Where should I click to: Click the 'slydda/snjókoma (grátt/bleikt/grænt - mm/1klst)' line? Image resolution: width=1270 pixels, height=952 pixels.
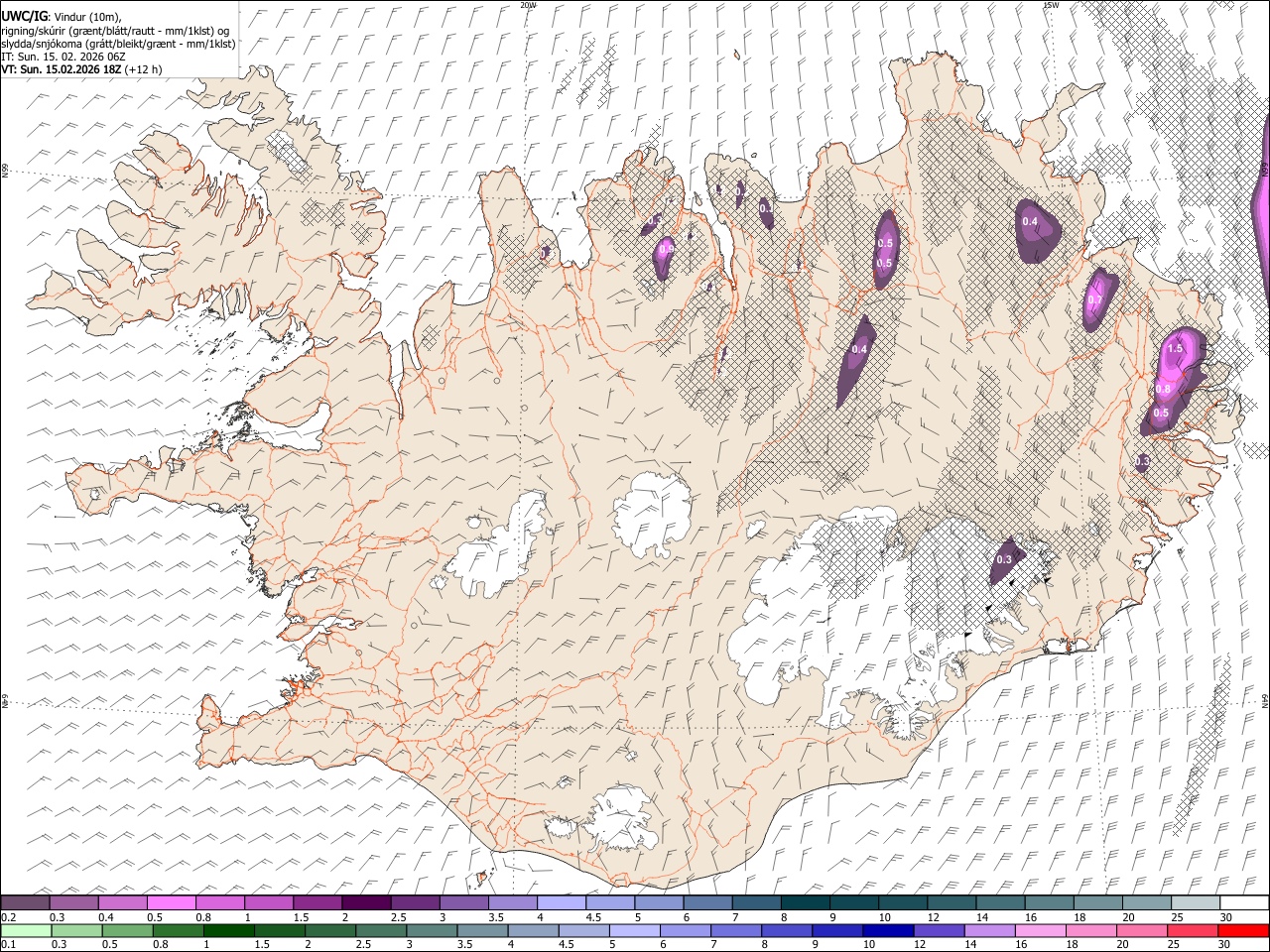118,44
